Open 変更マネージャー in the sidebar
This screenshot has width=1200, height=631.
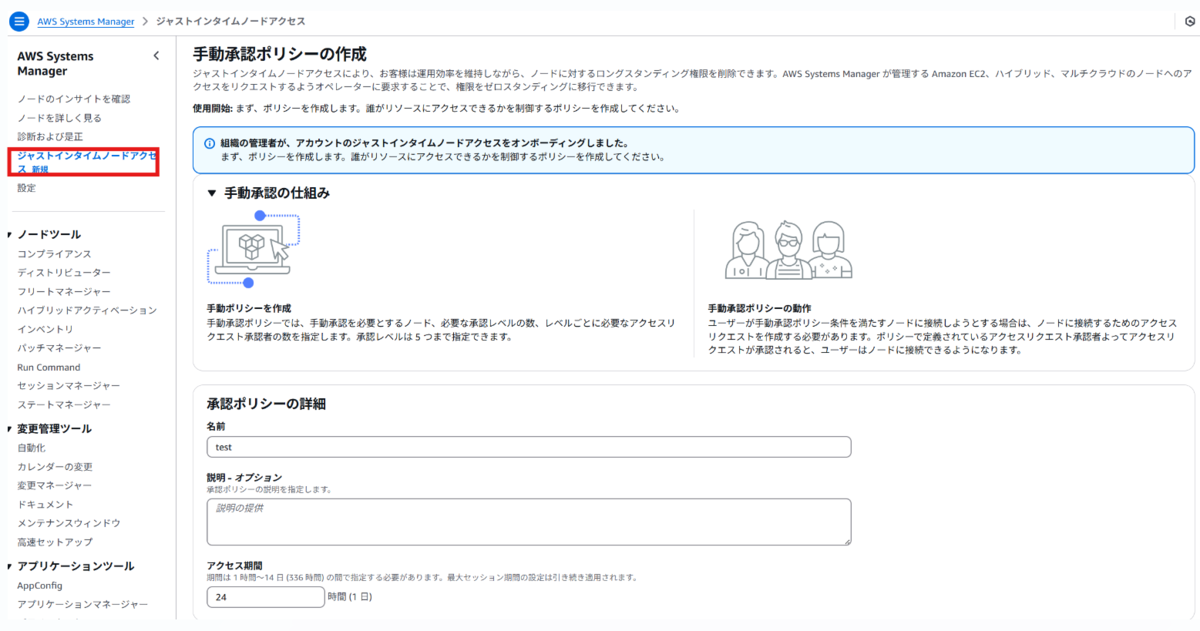tap(55, 485)
